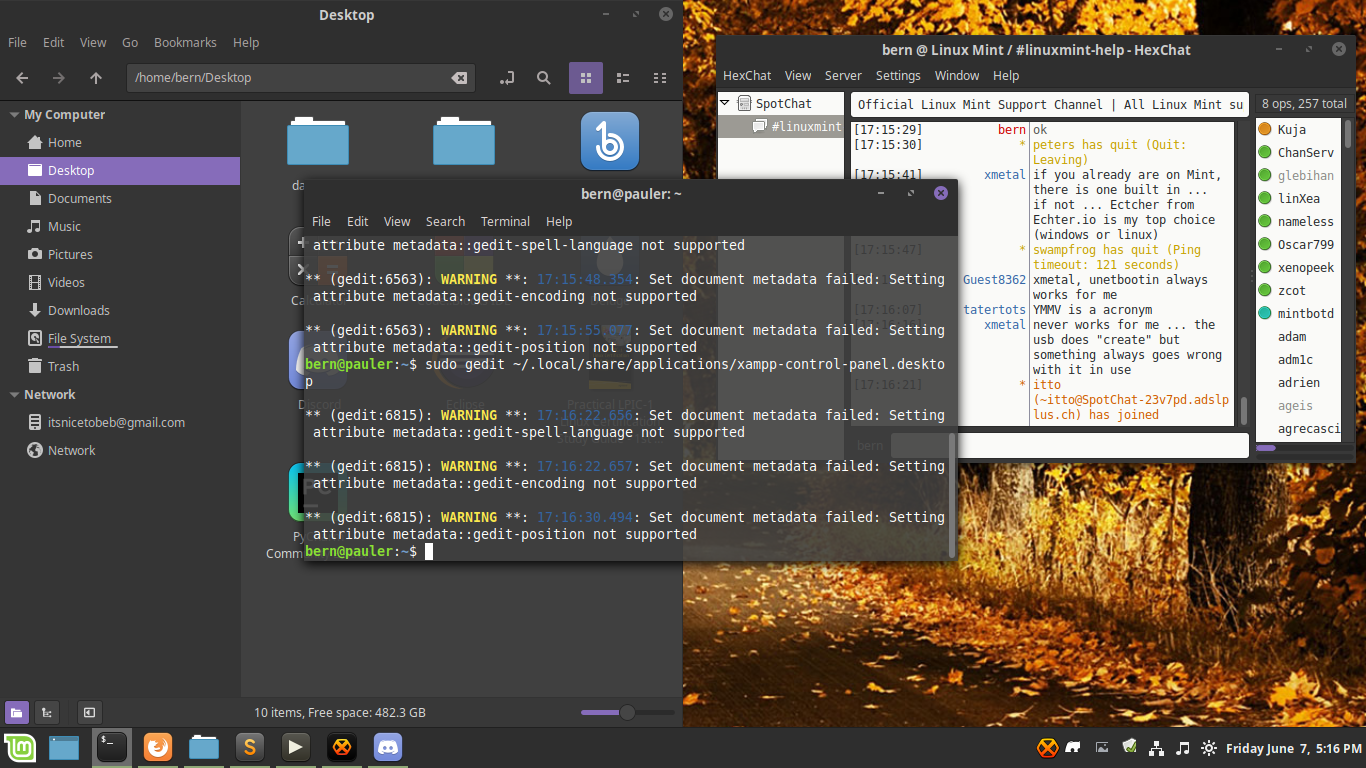This screenshot has width=1366, height=768.
Task: Go forward in Nemo file manager
Action: pos(59,78)
